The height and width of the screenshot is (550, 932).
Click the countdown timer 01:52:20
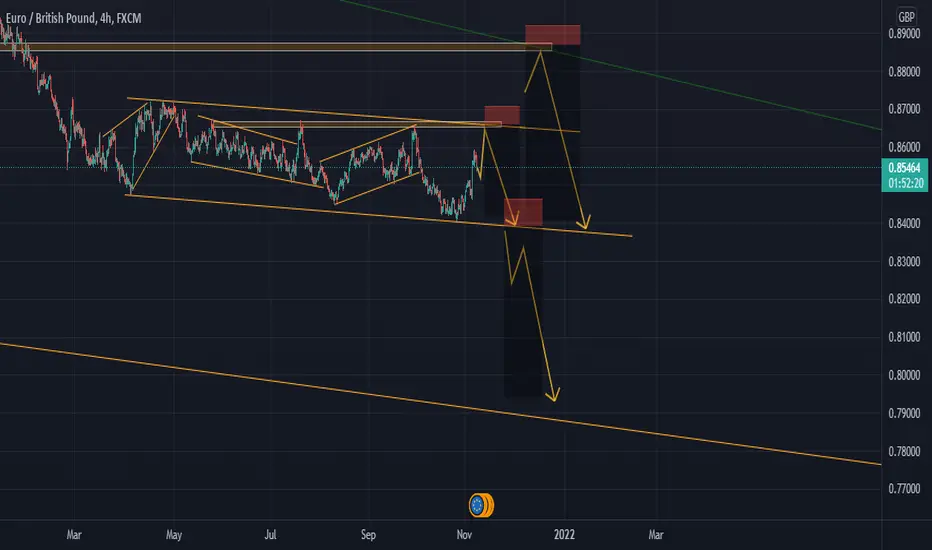904,184
